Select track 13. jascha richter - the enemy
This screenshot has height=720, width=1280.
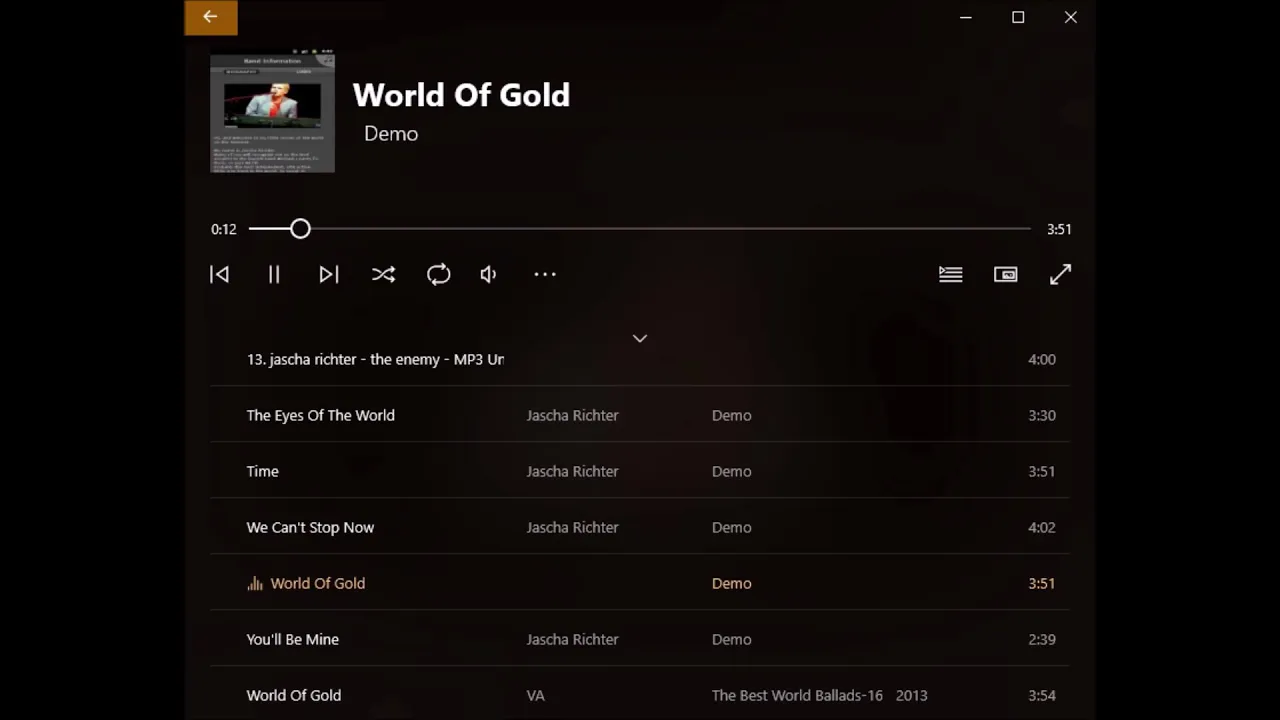coord(640,359)
